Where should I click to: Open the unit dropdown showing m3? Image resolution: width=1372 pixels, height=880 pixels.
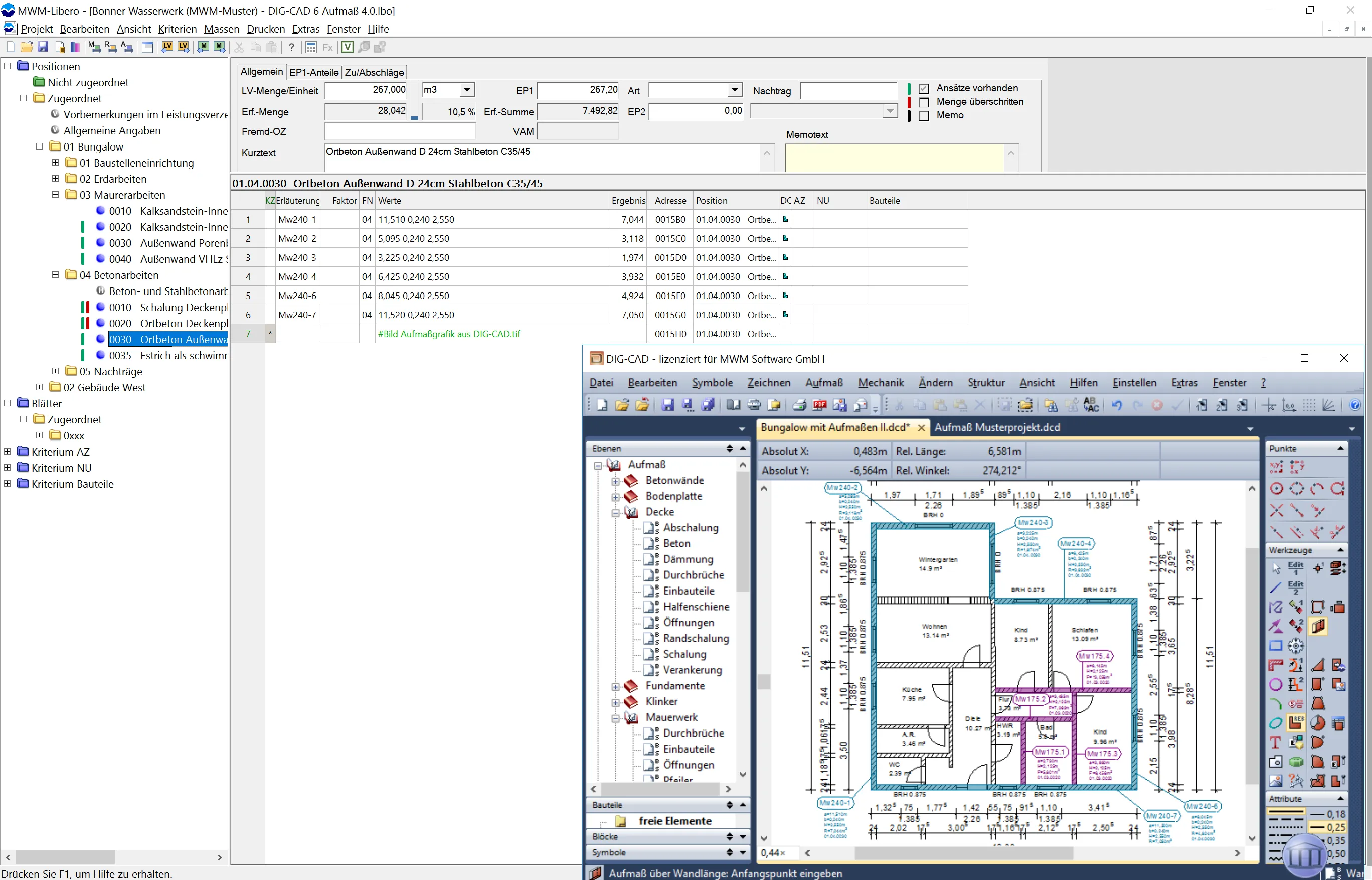pos(467,90)
